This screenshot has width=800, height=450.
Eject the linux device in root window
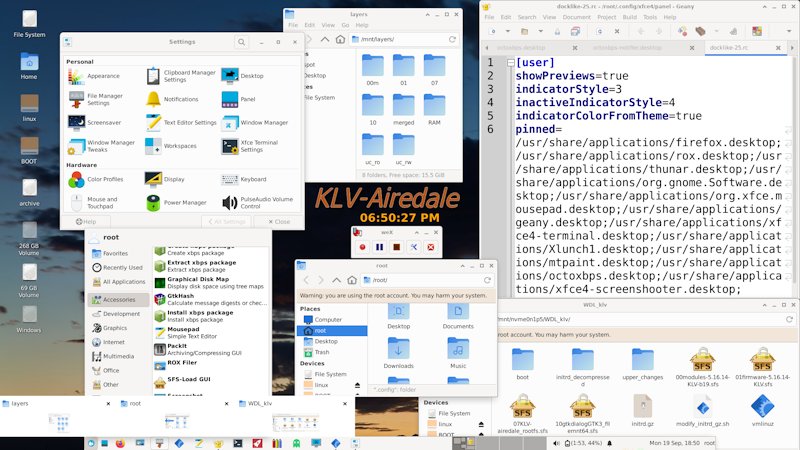click(x=357, y=385)
